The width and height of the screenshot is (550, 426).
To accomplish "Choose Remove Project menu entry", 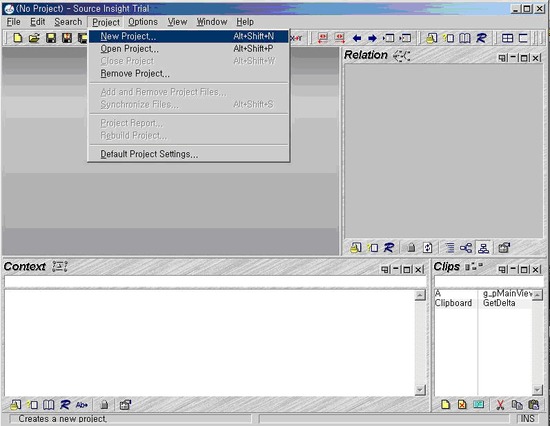I will pos(188,74).
